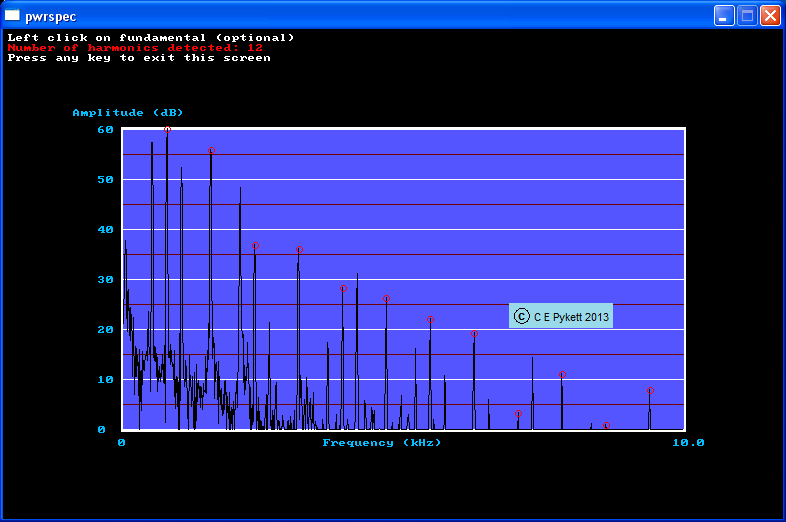Select the second harmonic marker near 56 dB
The width and height of the screenshot is (786, 522).
tap(211, 150)
